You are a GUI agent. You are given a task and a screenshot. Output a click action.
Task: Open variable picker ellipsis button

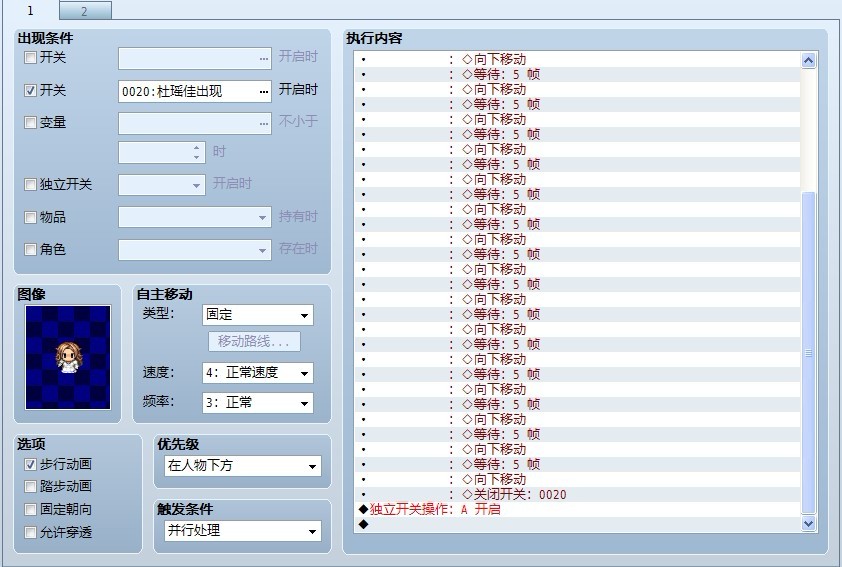[263, 123]
